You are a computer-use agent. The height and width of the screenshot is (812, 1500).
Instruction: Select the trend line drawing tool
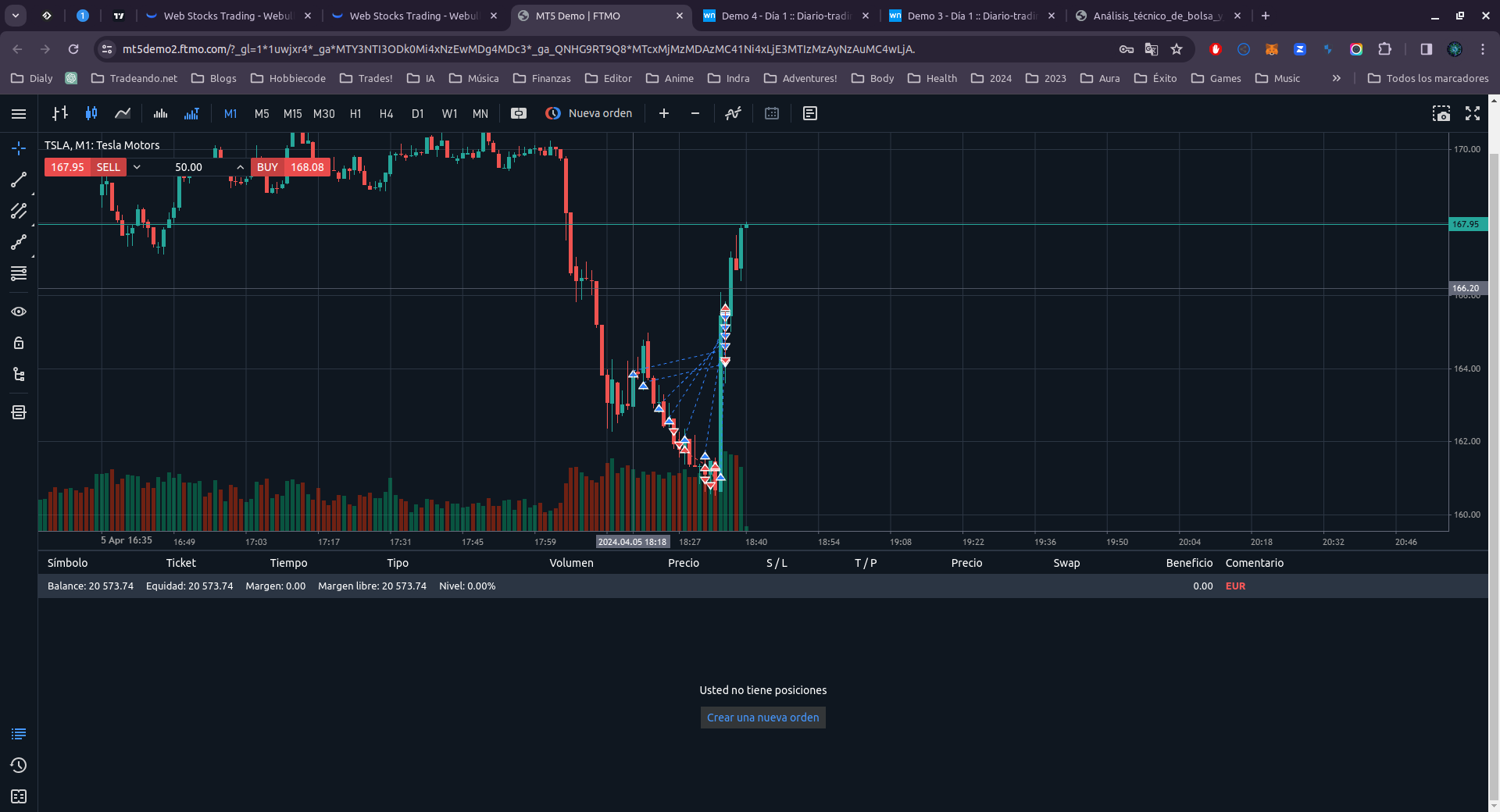pos(19,180)
